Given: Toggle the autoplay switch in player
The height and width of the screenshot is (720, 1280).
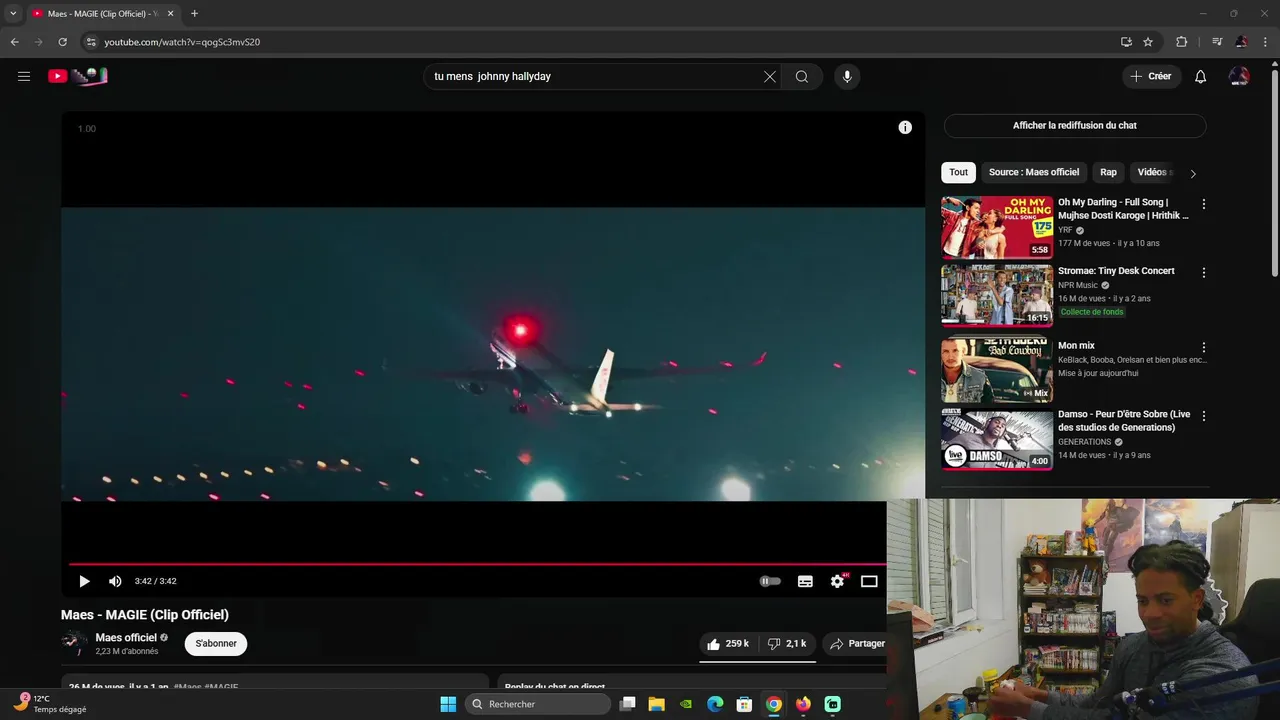Looking at the screenshot, I should pyautogui.click(x=770, y=581).
